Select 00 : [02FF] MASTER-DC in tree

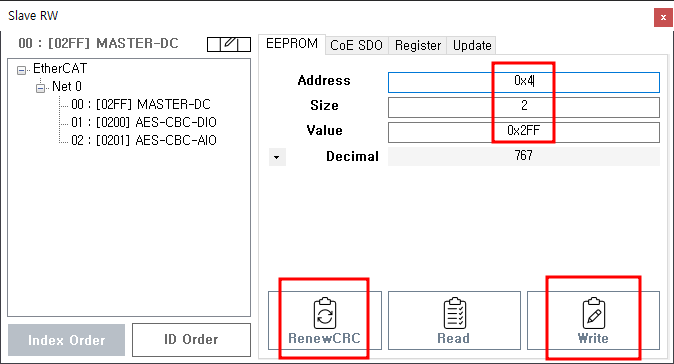[141, 104]
